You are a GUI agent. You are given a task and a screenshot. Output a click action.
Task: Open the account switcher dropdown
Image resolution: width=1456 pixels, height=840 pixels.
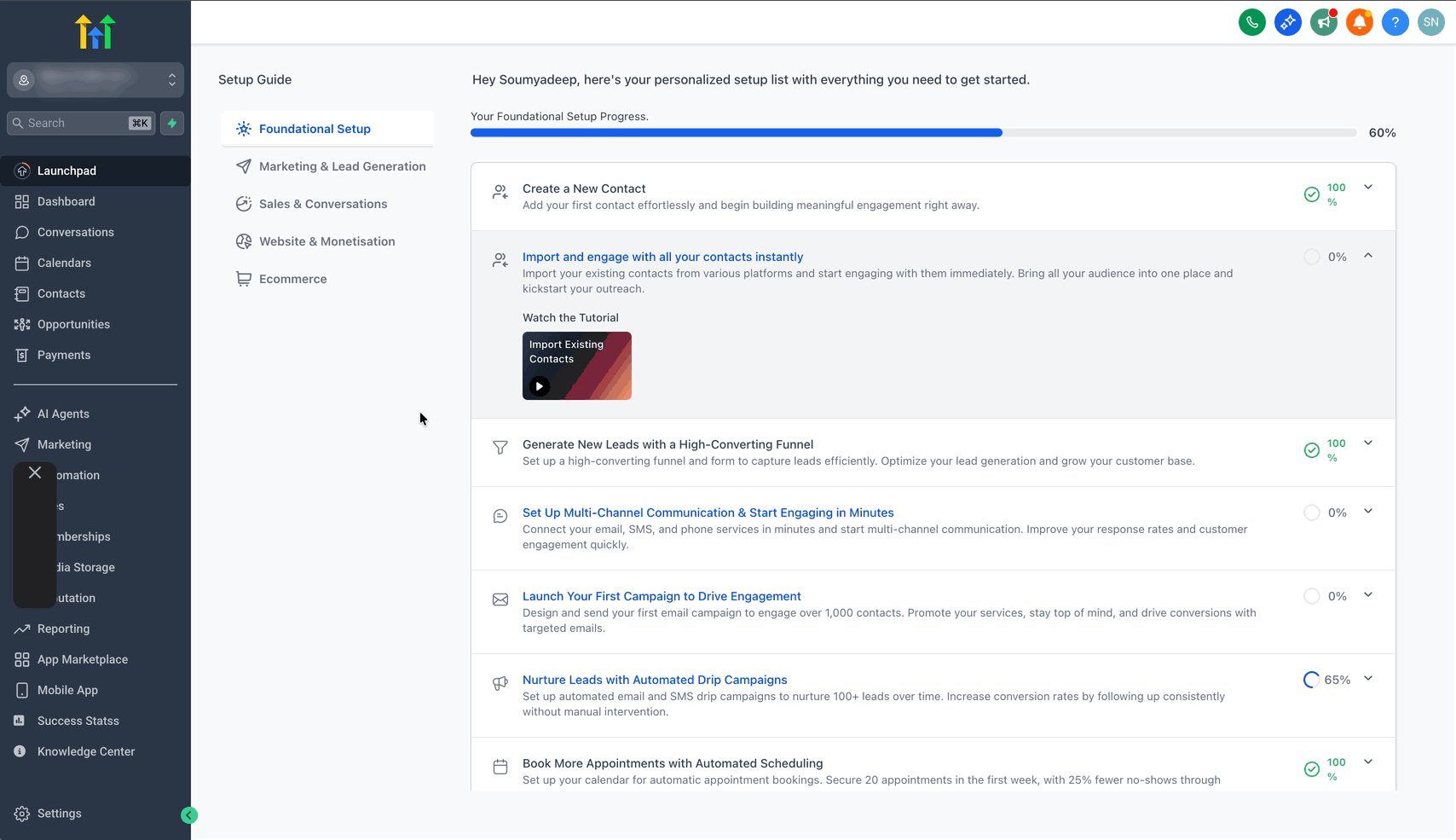[95, 79]
